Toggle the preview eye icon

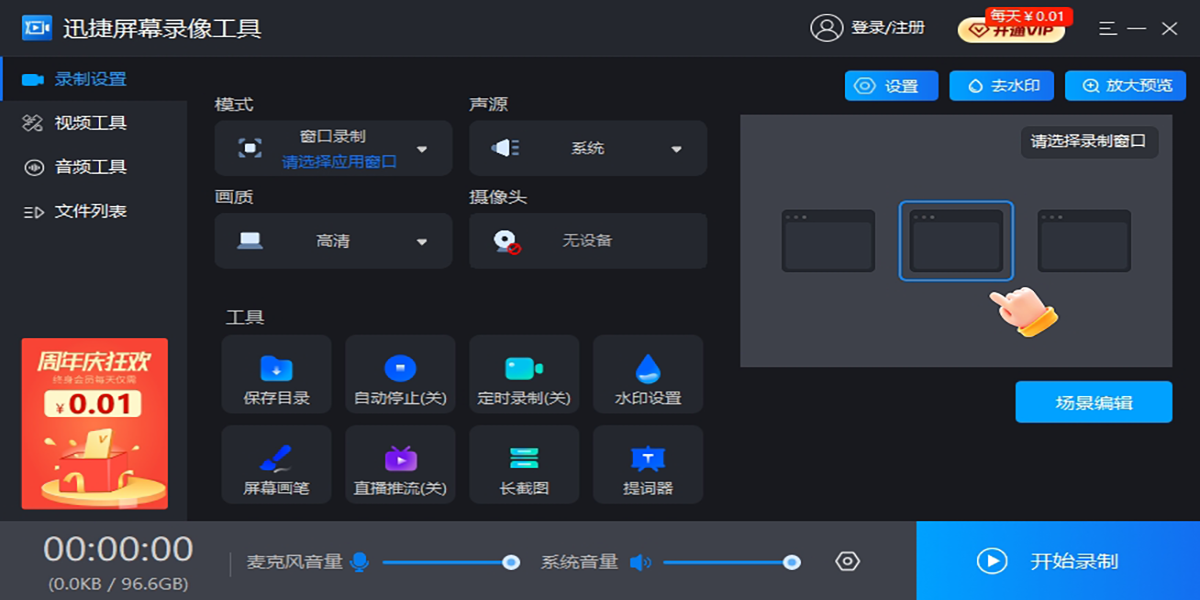click(845, 561)
